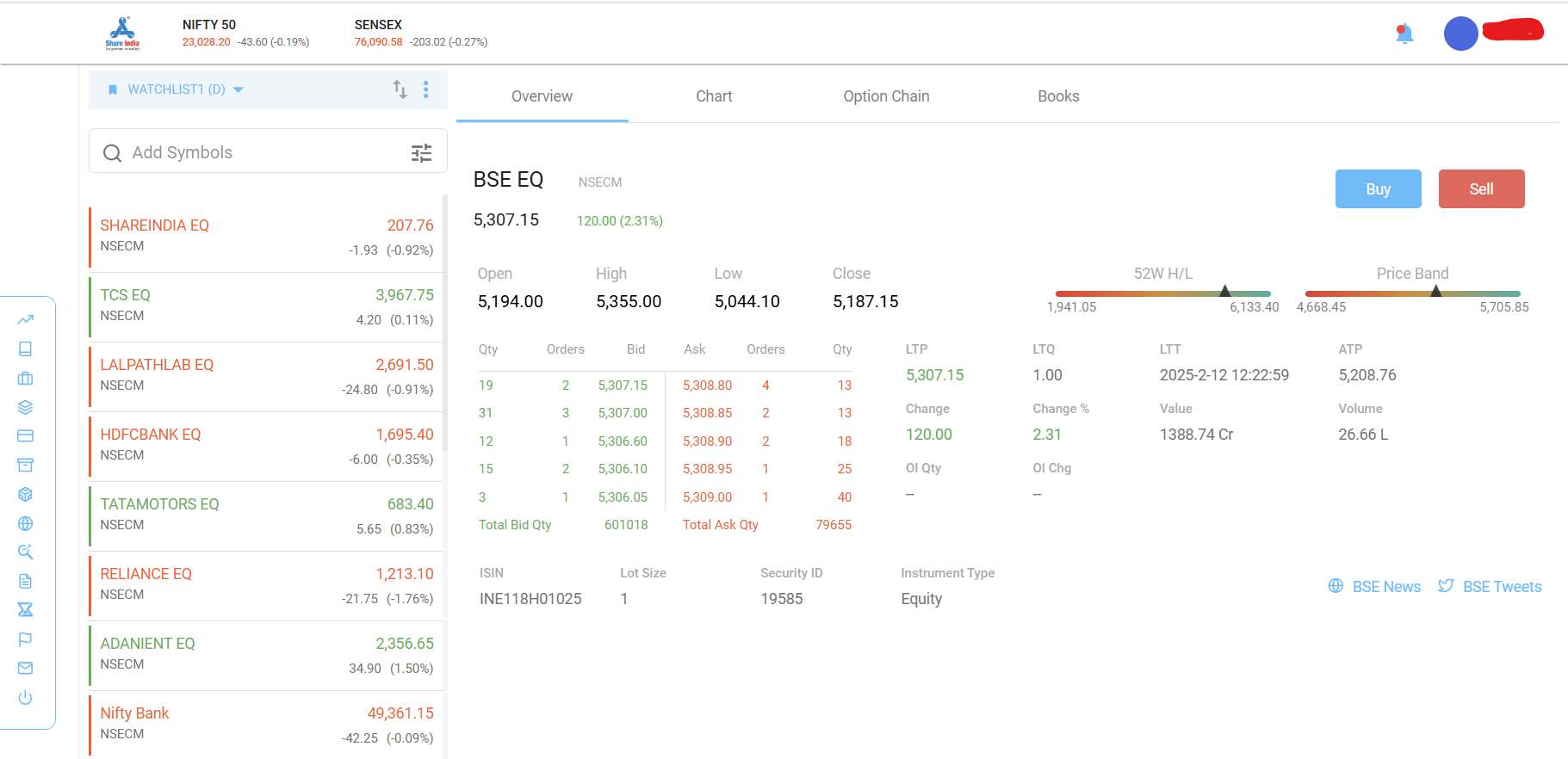Click the blue Buy button
Image resolution: width=1568 pixels, height=759 pixels.
(1378, 188)
